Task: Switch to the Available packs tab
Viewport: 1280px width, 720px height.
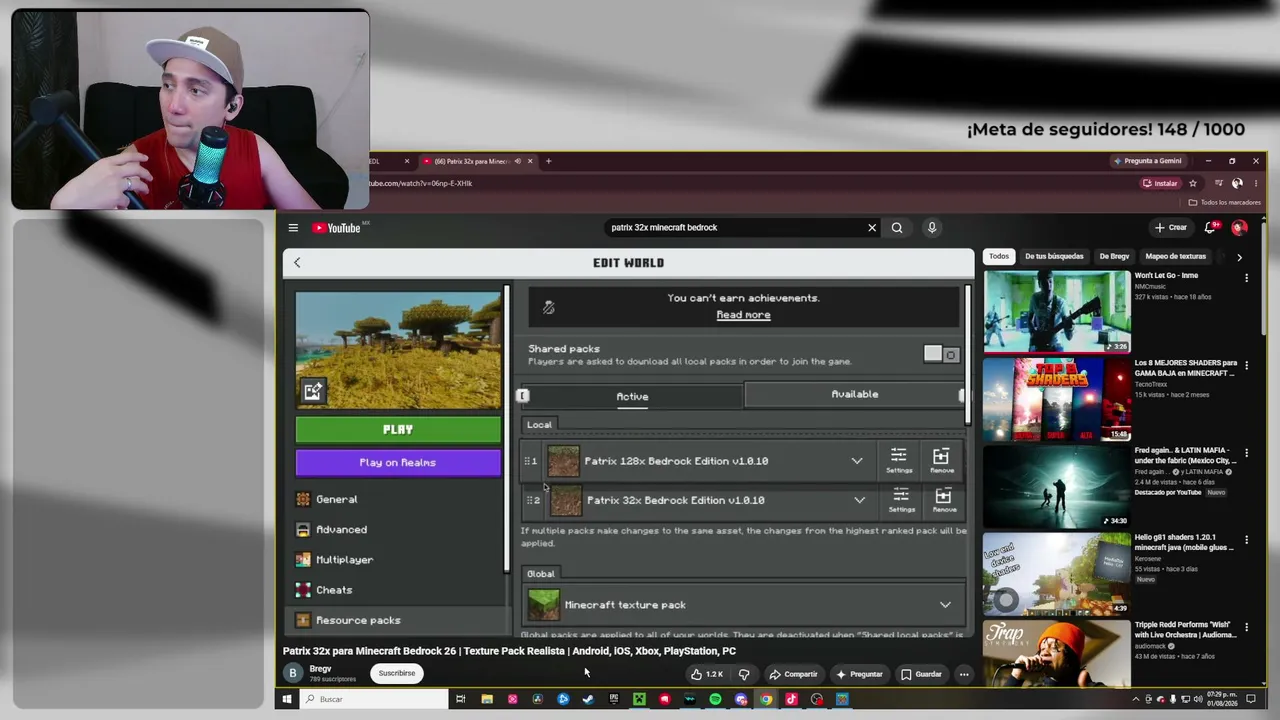Action: click(855, 394)
